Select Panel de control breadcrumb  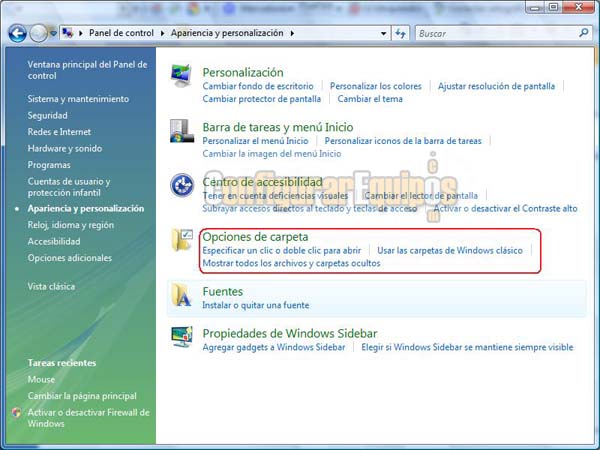tap(121, 33)
